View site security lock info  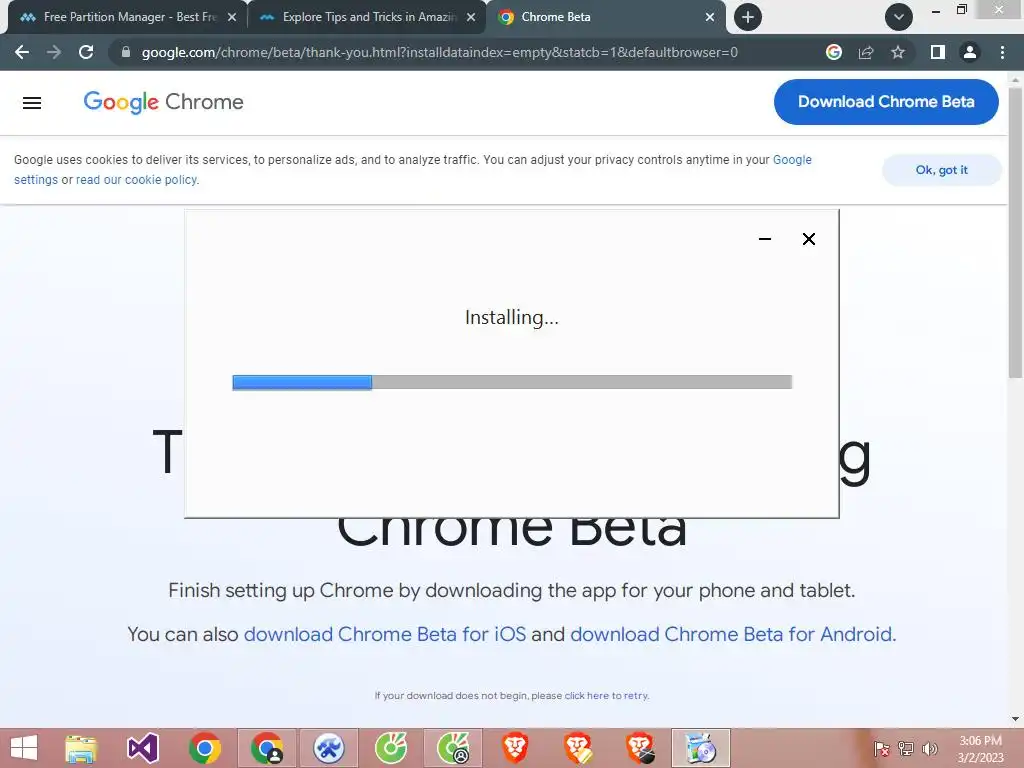[126, 52]
